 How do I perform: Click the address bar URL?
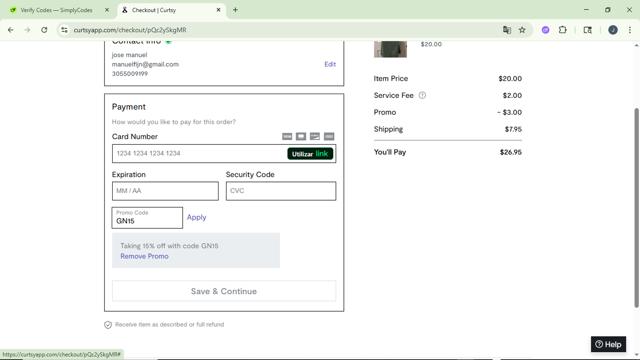point(130,30)
